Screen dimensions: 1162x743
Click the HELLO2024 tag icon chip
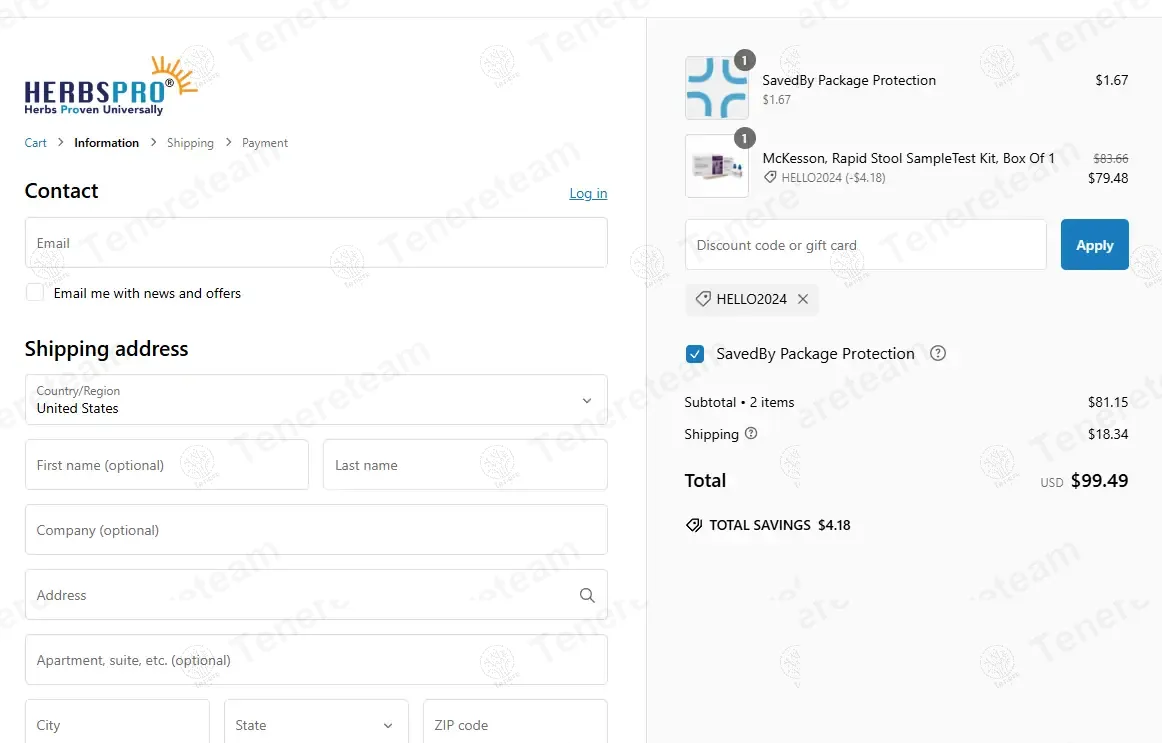(704, 299)
